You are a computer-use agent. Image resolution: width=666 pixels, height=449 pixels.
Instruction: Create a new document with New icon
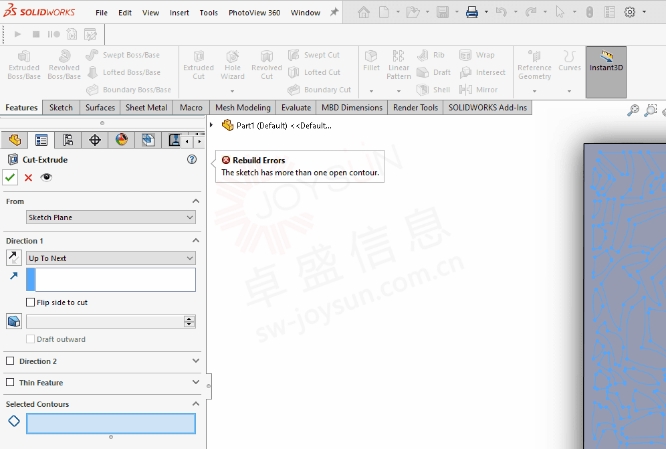(x=384, y=12)
